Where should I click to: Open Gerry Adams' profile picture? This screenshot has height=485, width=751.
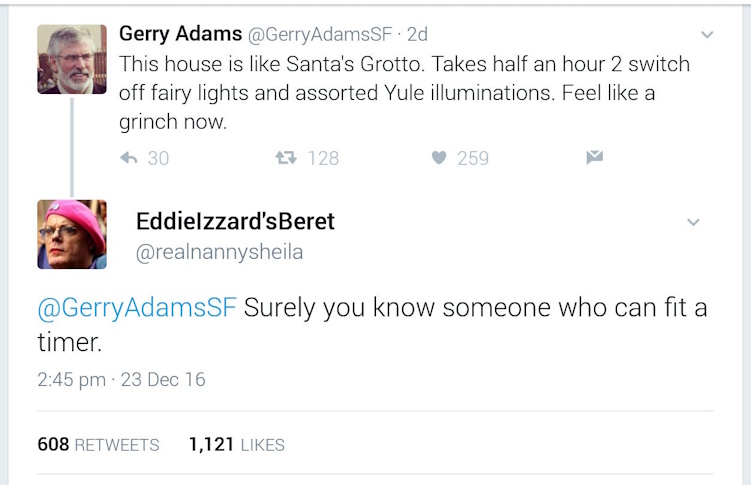pyautogui.click(x=72, y=59)
